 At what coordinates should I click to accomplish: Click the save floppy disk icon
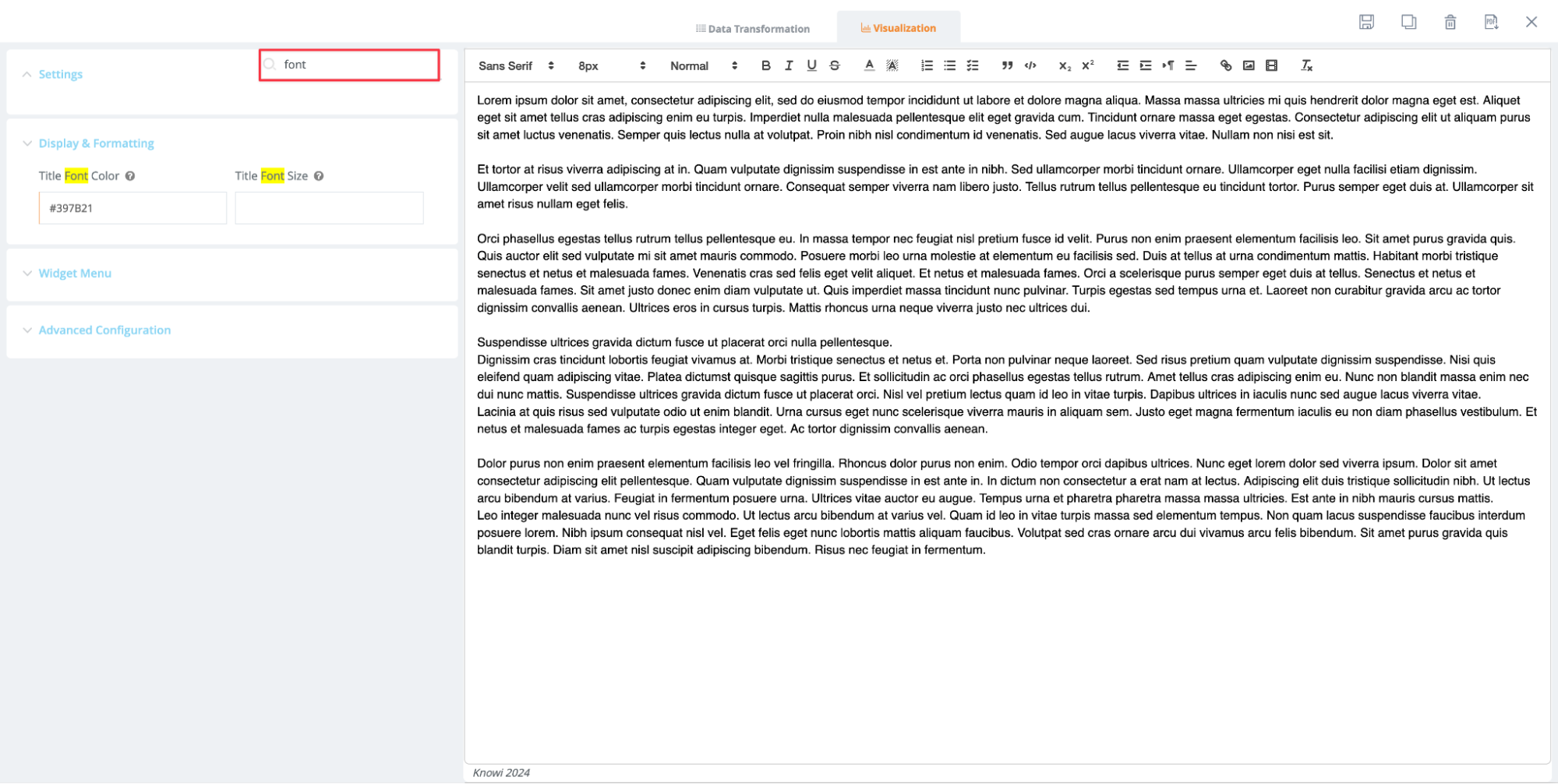1365,22
